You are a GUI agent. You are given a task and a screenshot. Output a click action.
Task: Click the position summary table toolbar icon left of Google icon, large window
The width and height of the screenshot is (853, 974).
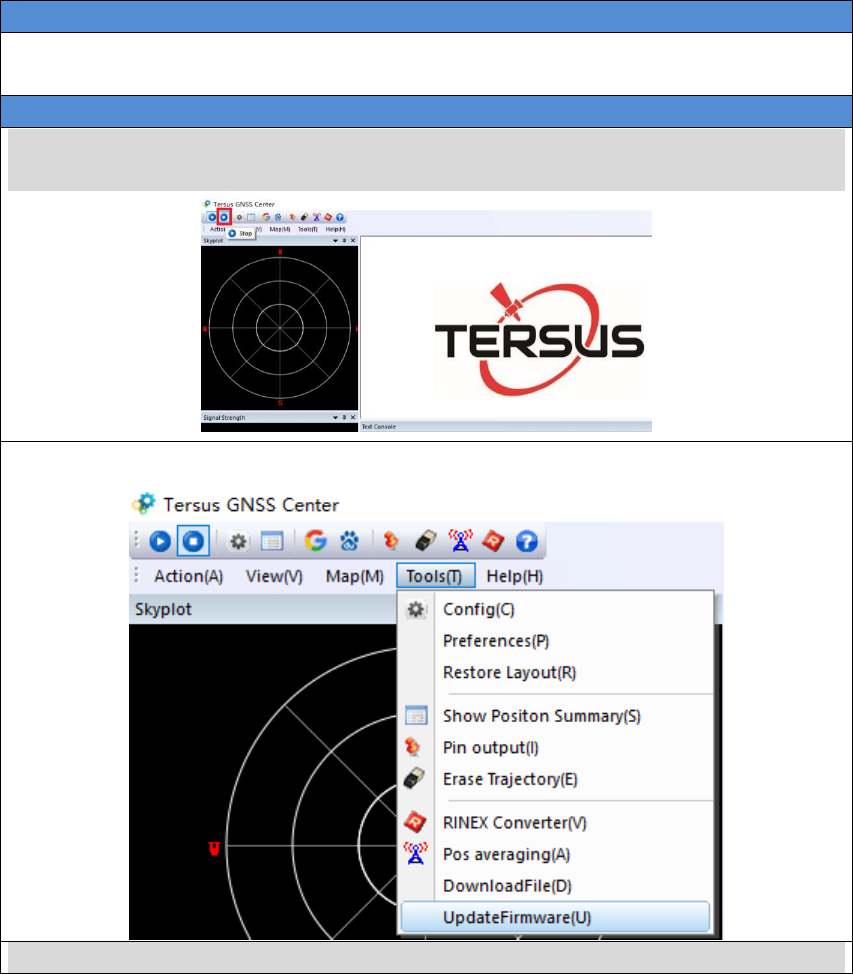(272, 542)
